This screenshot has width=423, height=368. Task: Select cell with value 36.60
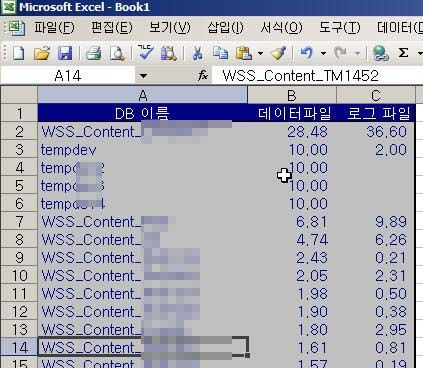[376, 131]
